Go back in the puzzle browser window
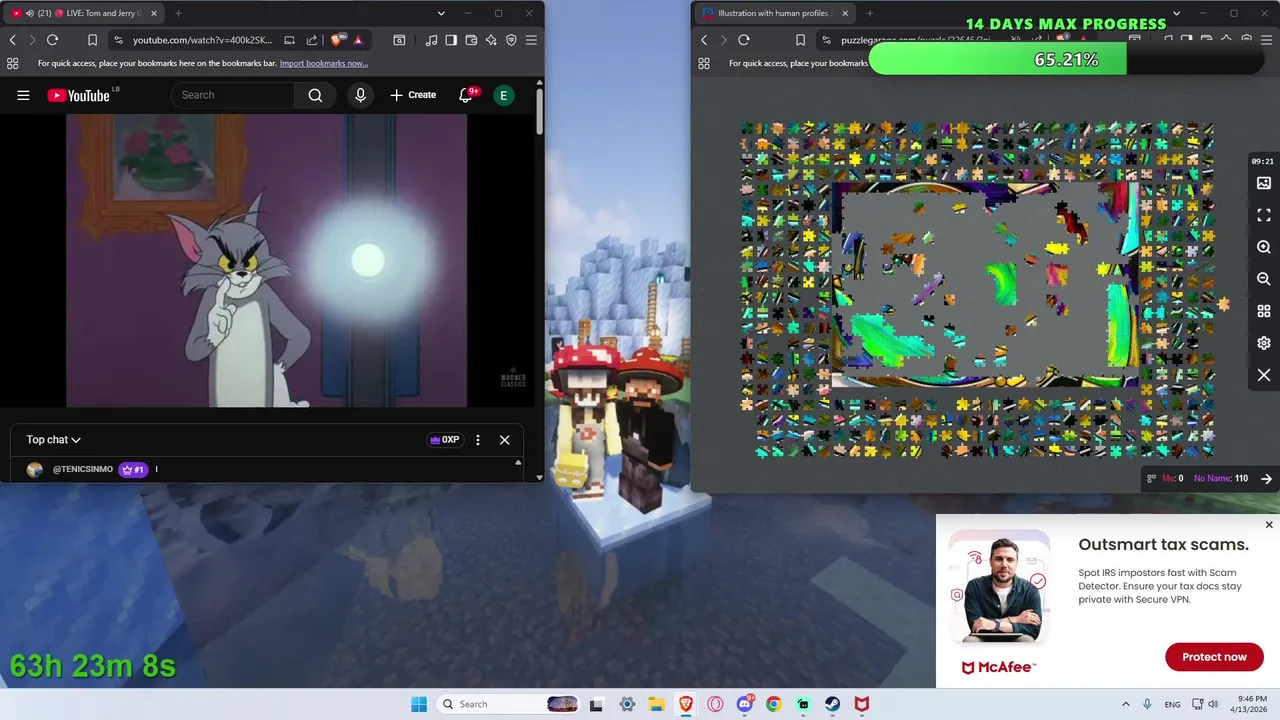This screenshot has height=720, width=1280. (x=704, y=40)
